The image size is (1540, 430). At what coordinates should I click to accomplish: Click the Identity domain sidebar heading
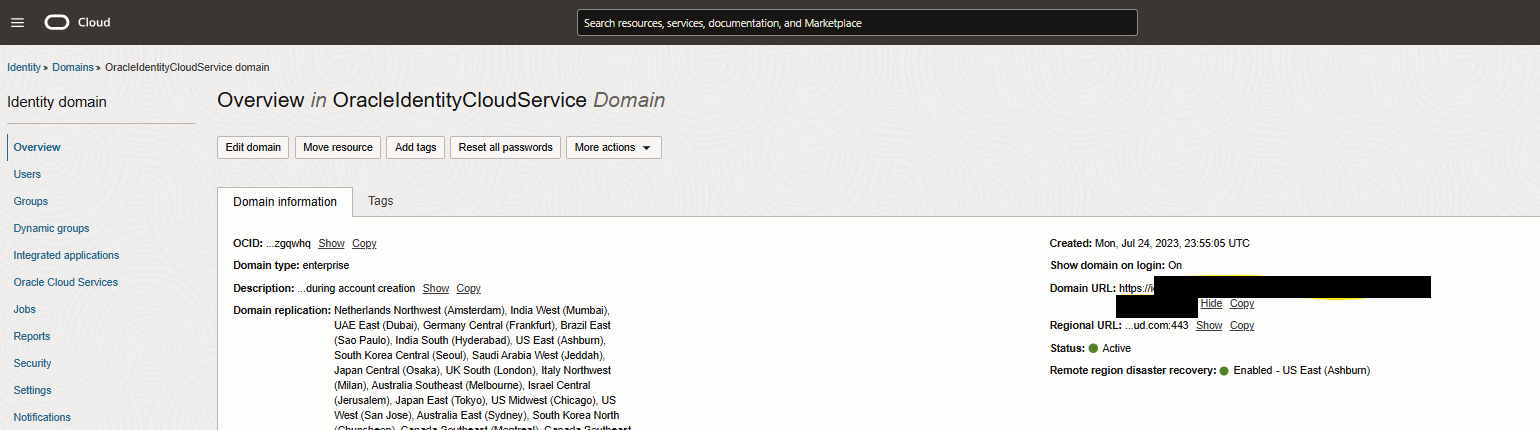click(57, 102)
